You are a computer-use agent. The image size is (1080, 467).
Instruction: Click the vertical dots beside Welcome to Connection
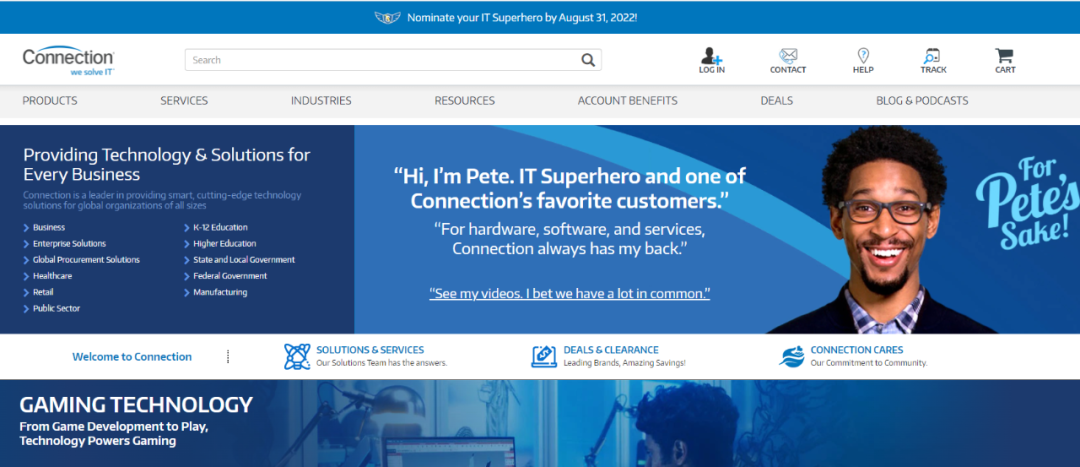(228, 357)
